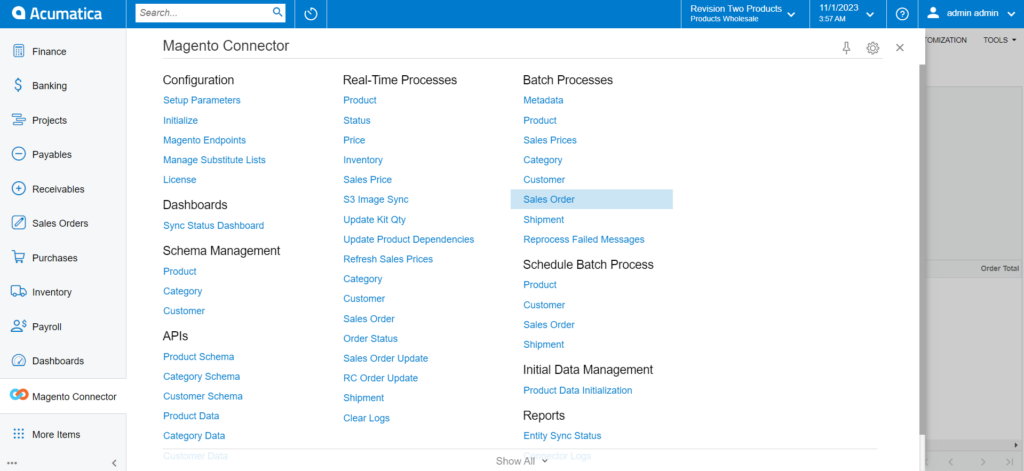Screen dimensions: 1024x471
Task: Click the Order Total column header
Action: point(1000,268)
